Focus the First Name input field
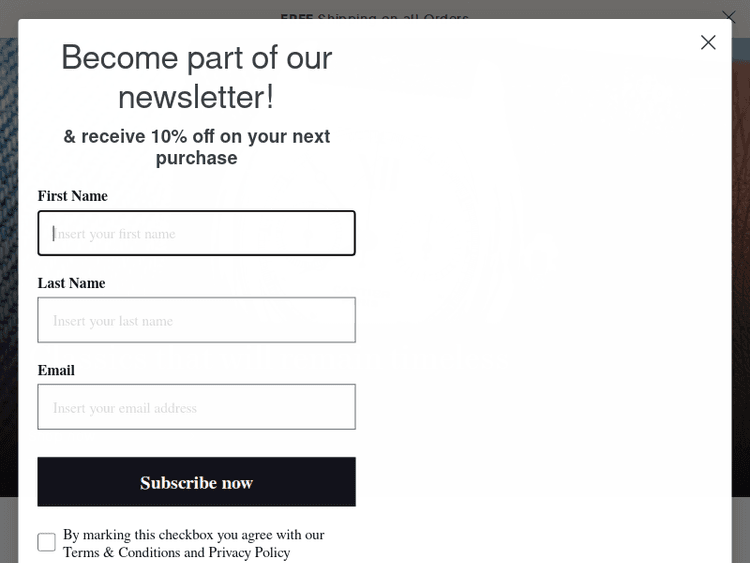This screenshot has height=563, width=750. click(x=197, y=233)
